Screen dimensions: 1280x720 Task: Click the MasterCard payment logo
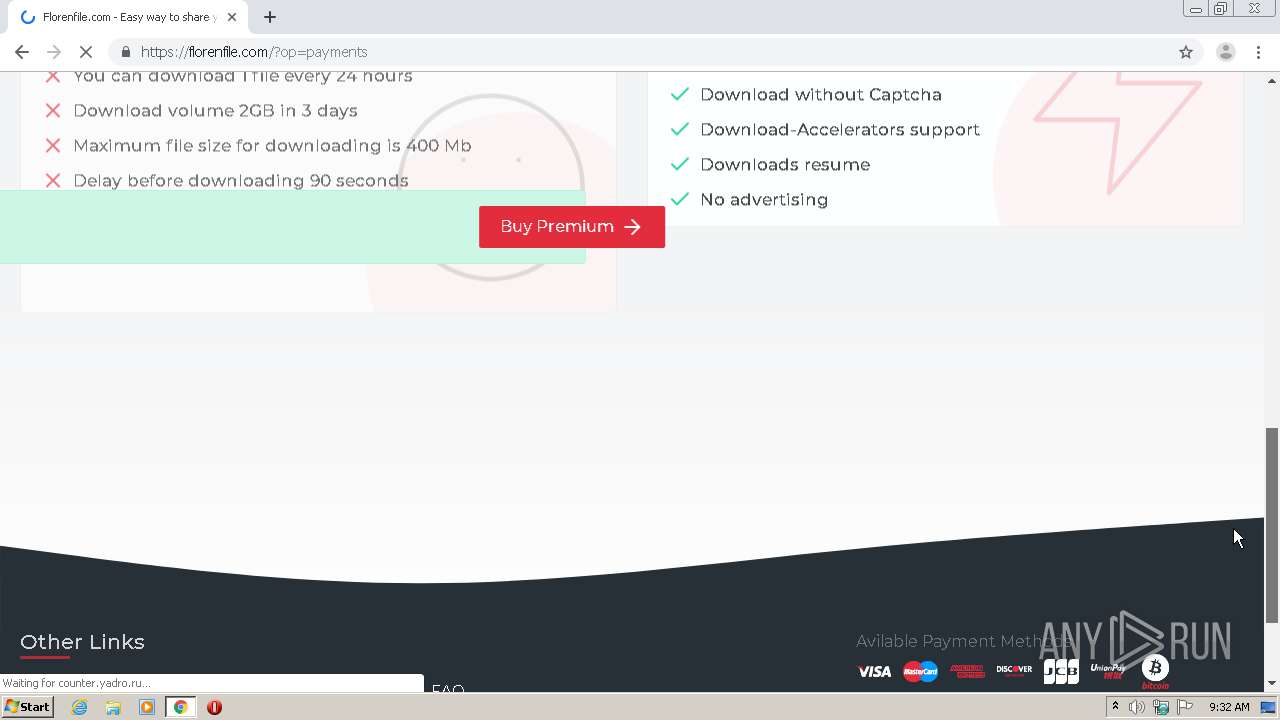tap(920, 671)
